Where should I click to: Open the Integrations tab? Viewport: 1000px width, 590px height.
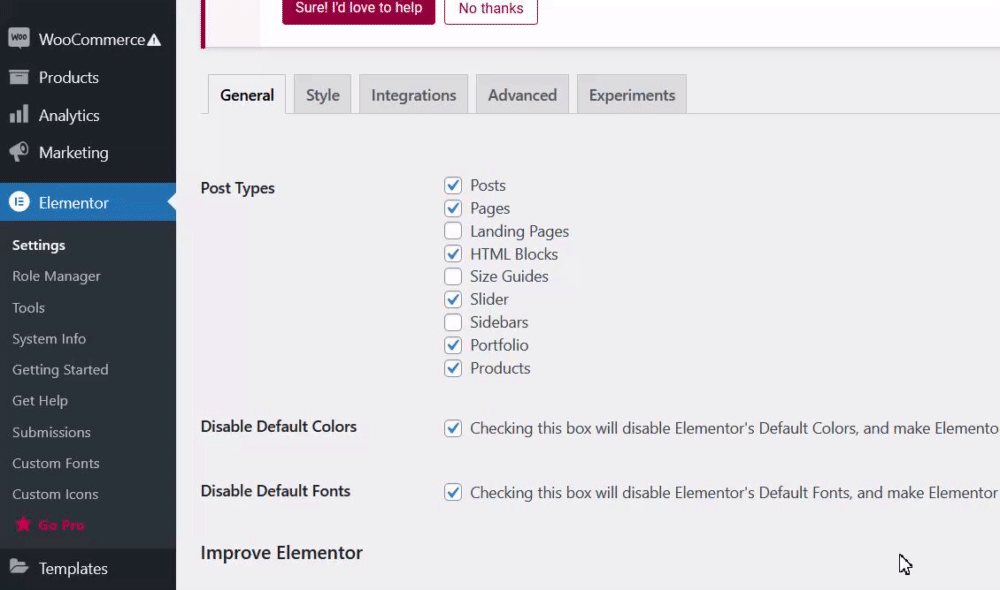[x=413, y=94]
